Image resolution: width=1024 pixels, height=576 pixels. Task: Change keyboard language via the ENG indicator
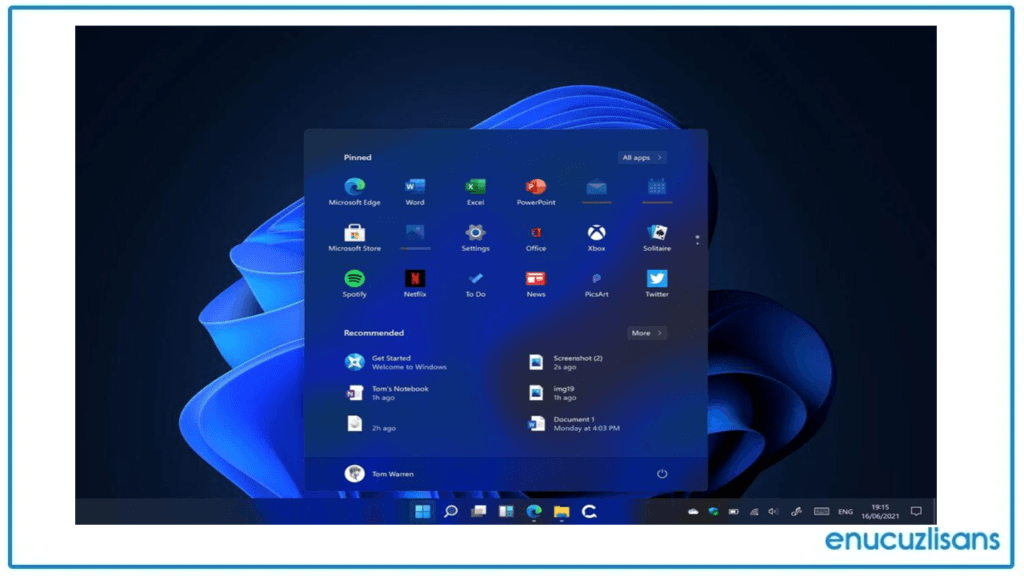click(845, 511)
